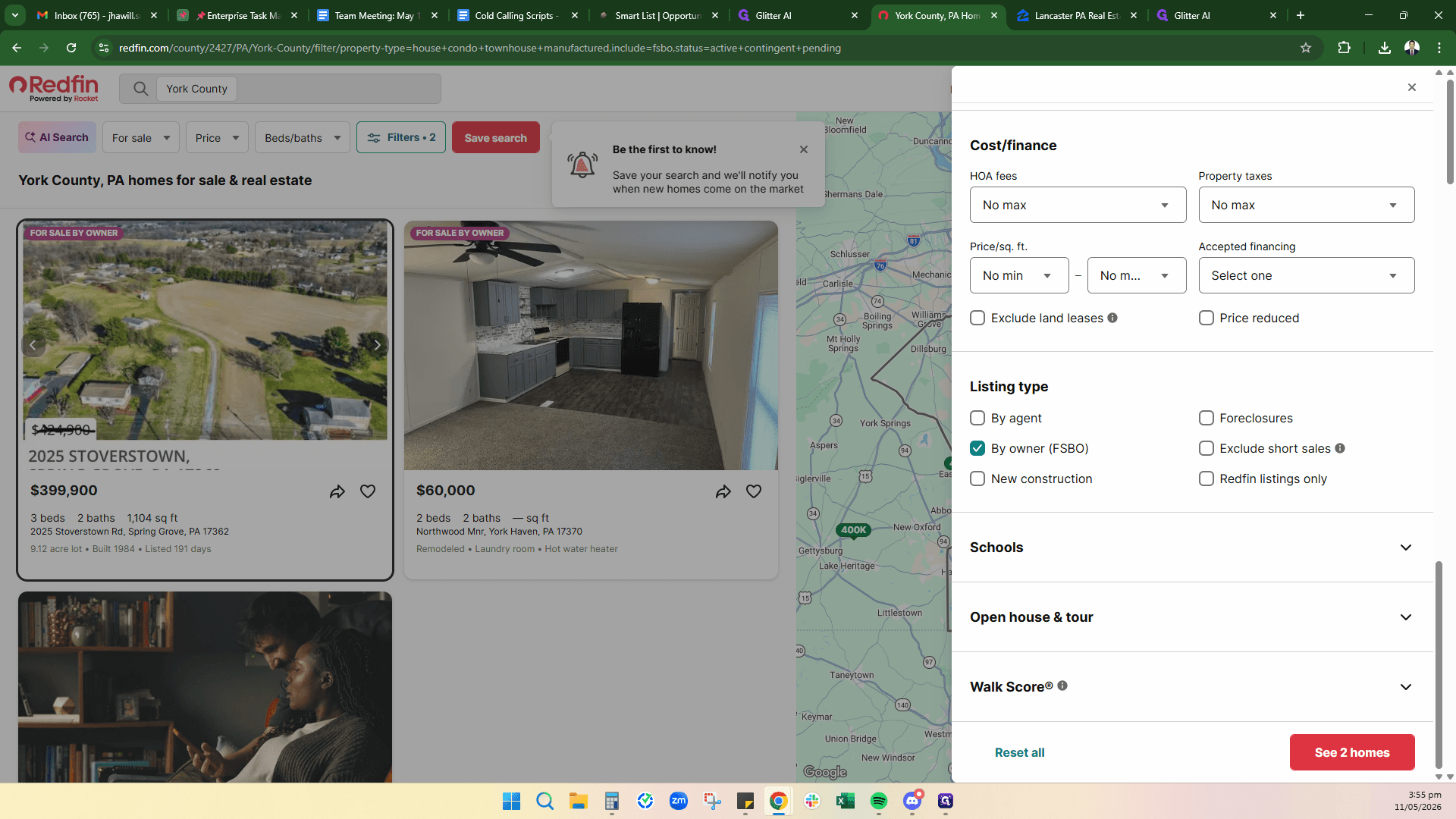The image size is (1456, 819).
Task: Open Spotify from the taskbar
Action: click(x=879, y=801)
